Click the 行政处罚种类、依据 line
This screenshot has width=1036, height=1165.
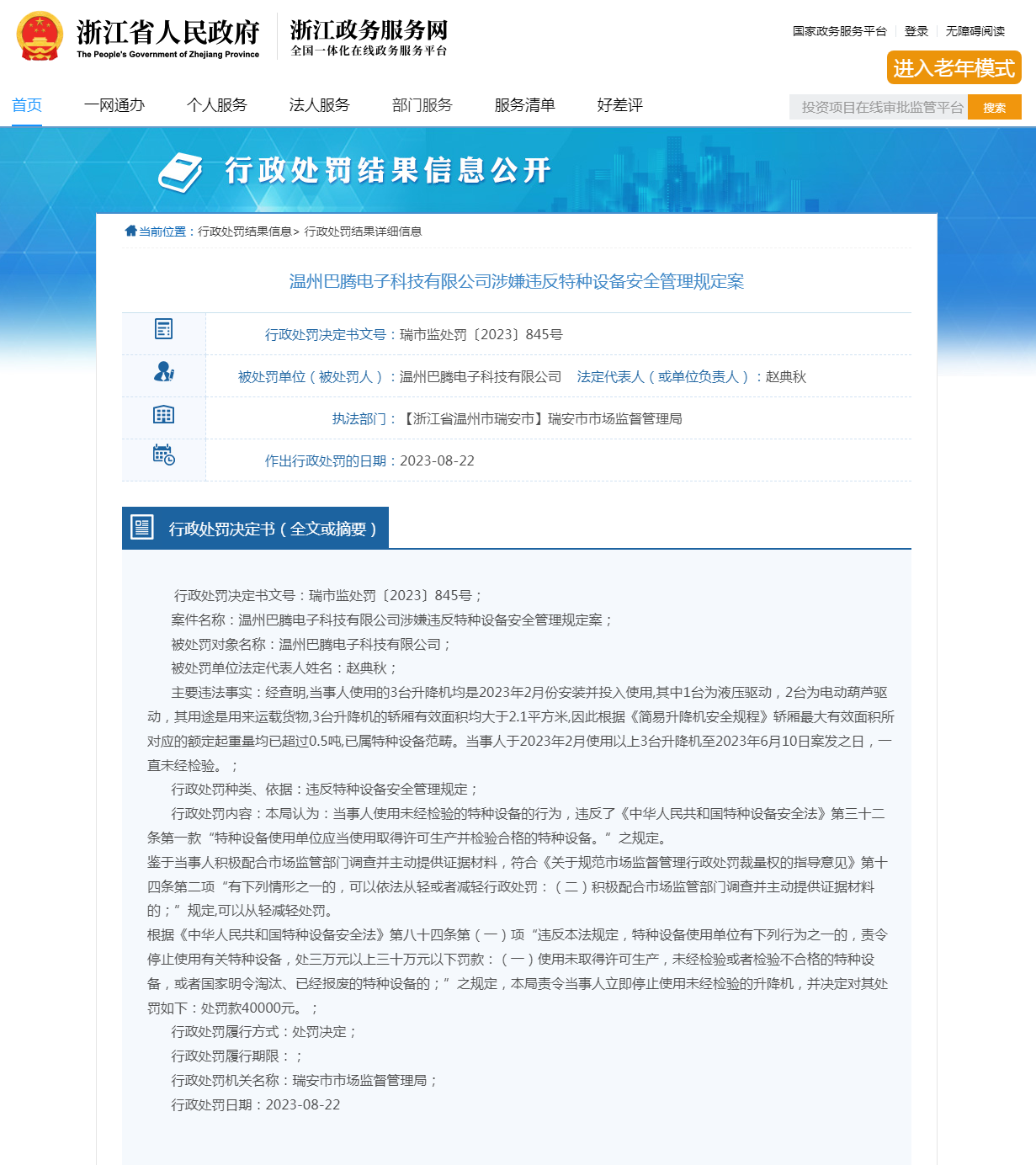coord(325,789)
